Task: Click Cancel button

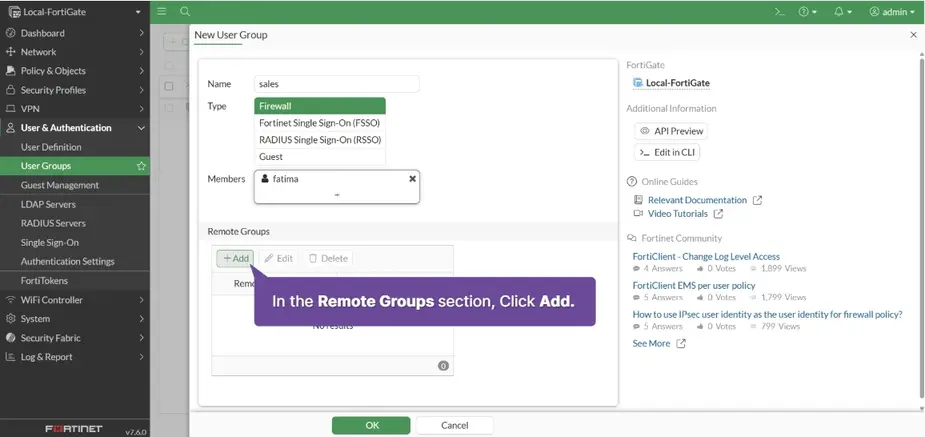Action: pyautogui.click(x=454, y=425)
